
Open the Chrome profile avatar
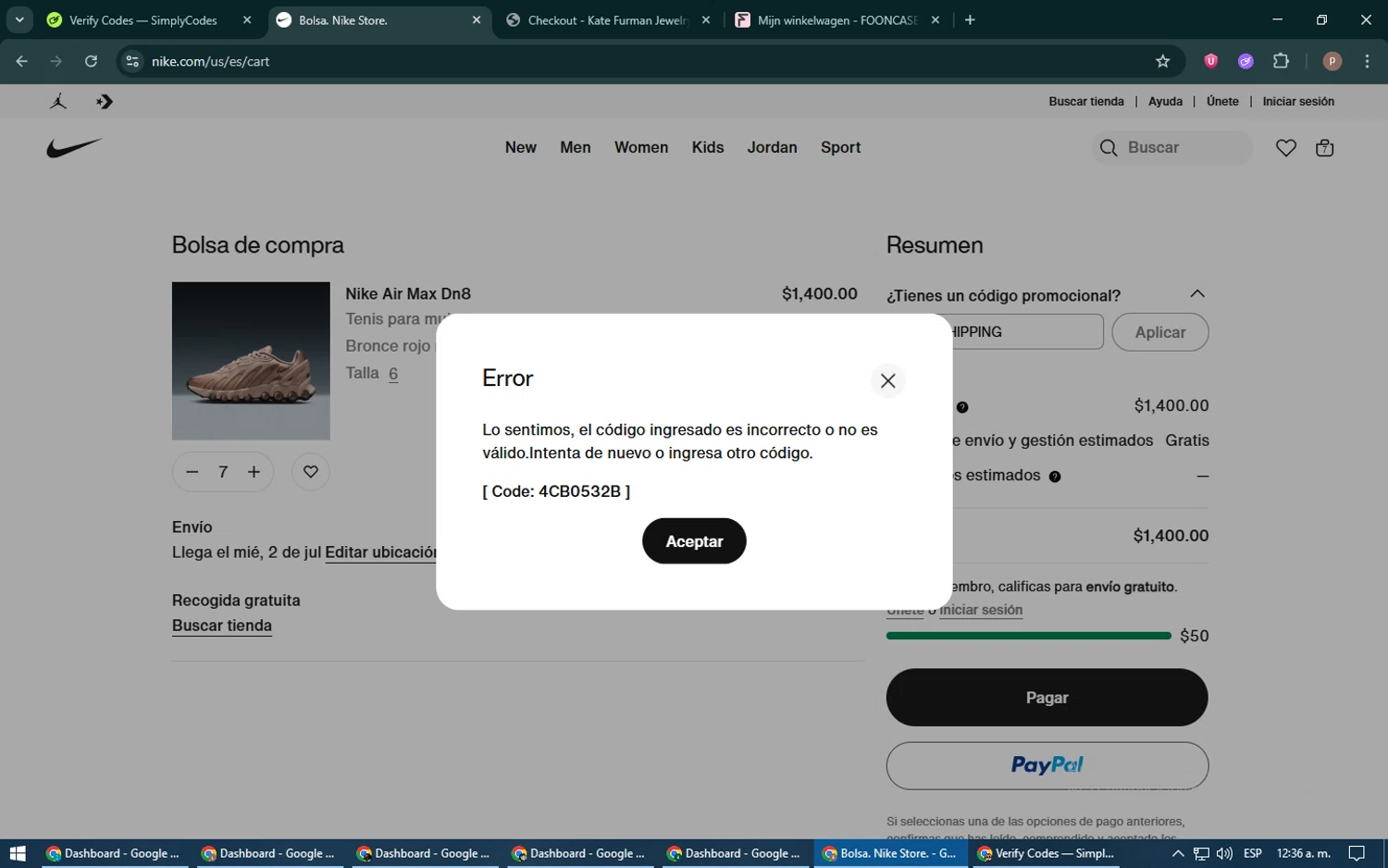(x=1332, y=61)
